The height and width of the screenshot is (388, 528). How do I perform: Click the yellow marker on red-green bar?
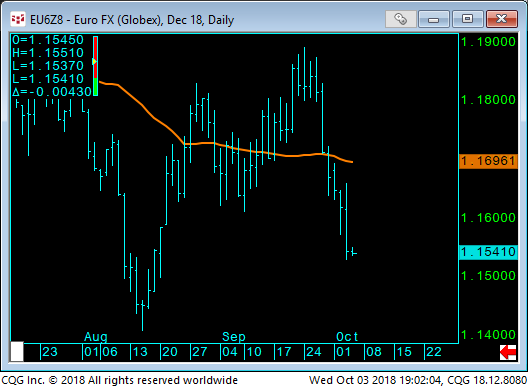[x=95, y=62]
